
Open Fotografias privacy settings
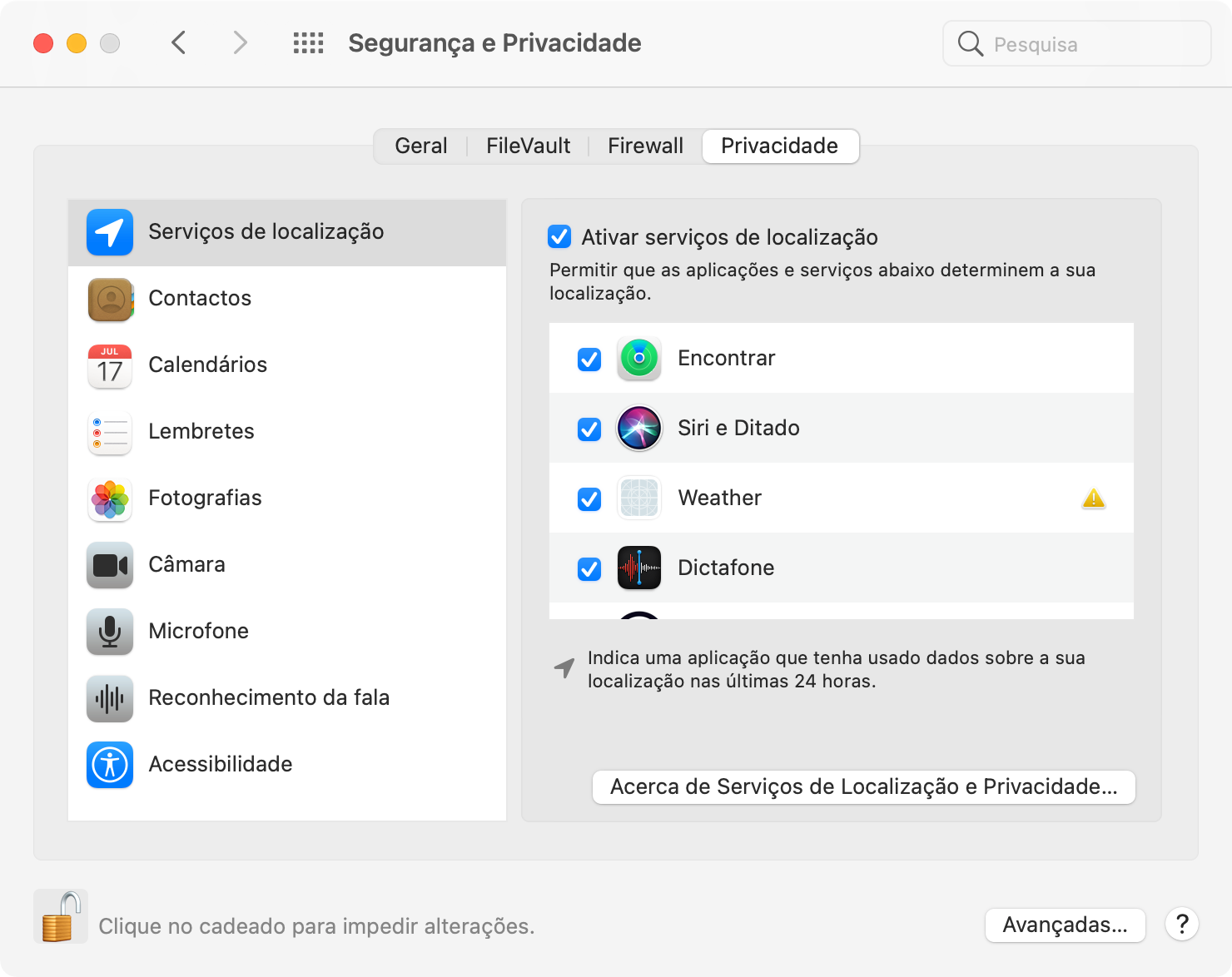(205, 498)
